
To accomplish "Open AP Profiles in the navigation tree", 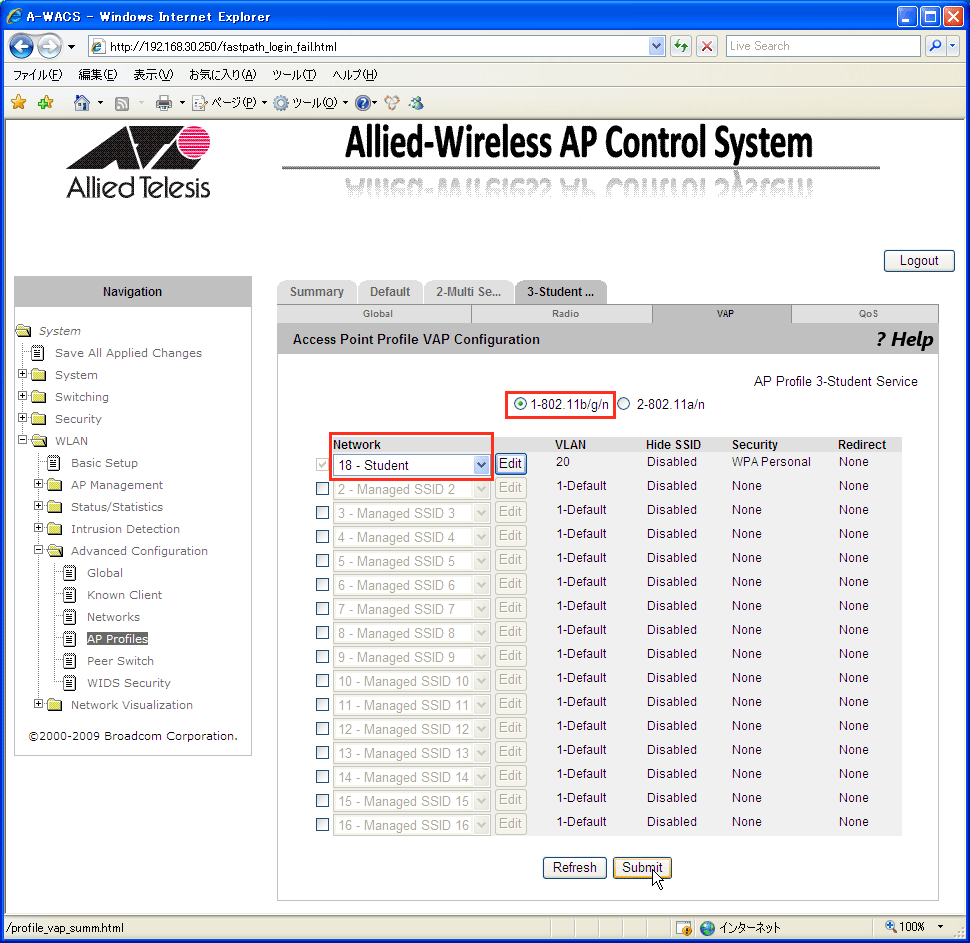I will tap(118, 639).
